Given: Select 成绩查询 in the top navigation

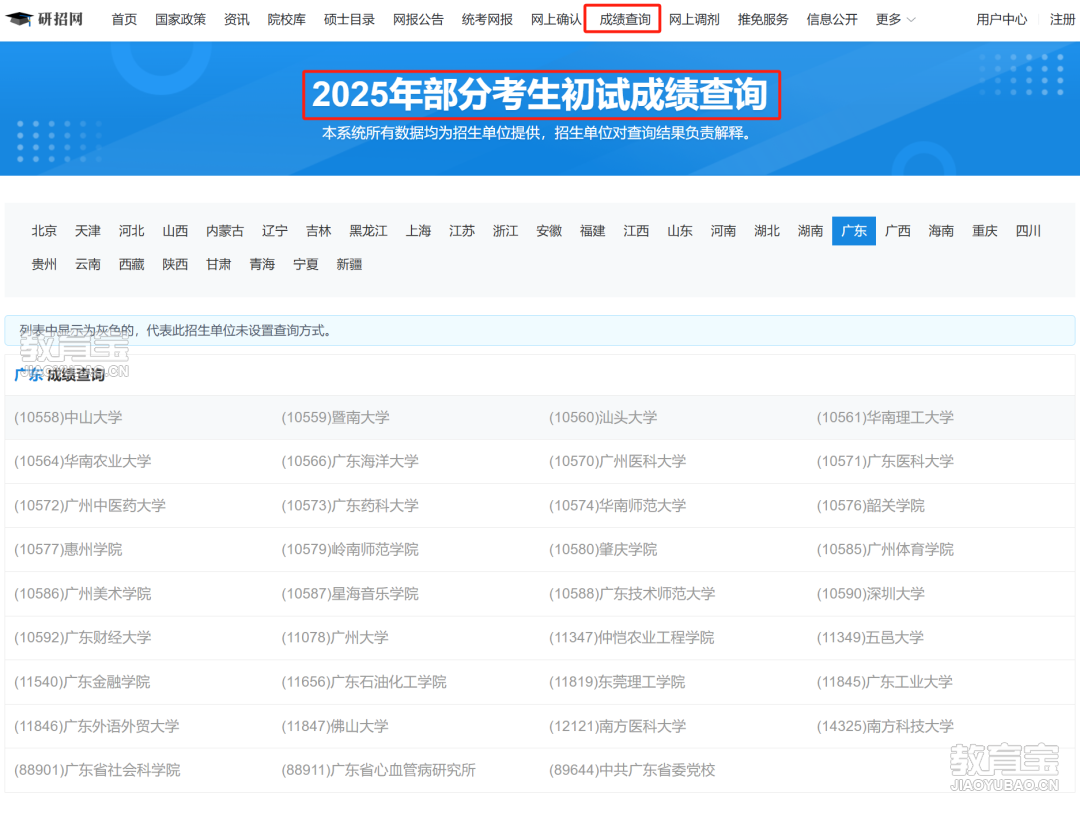Looking at the screenshot, I should pos(625,19).
